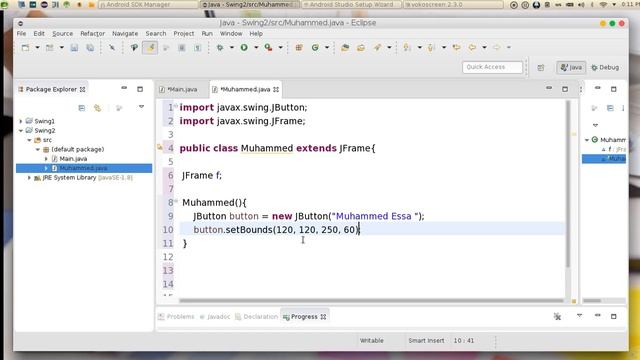Screen dimensions: 640x360
Task: Click the Quick Access search field
Action: [x=492, y=67]
